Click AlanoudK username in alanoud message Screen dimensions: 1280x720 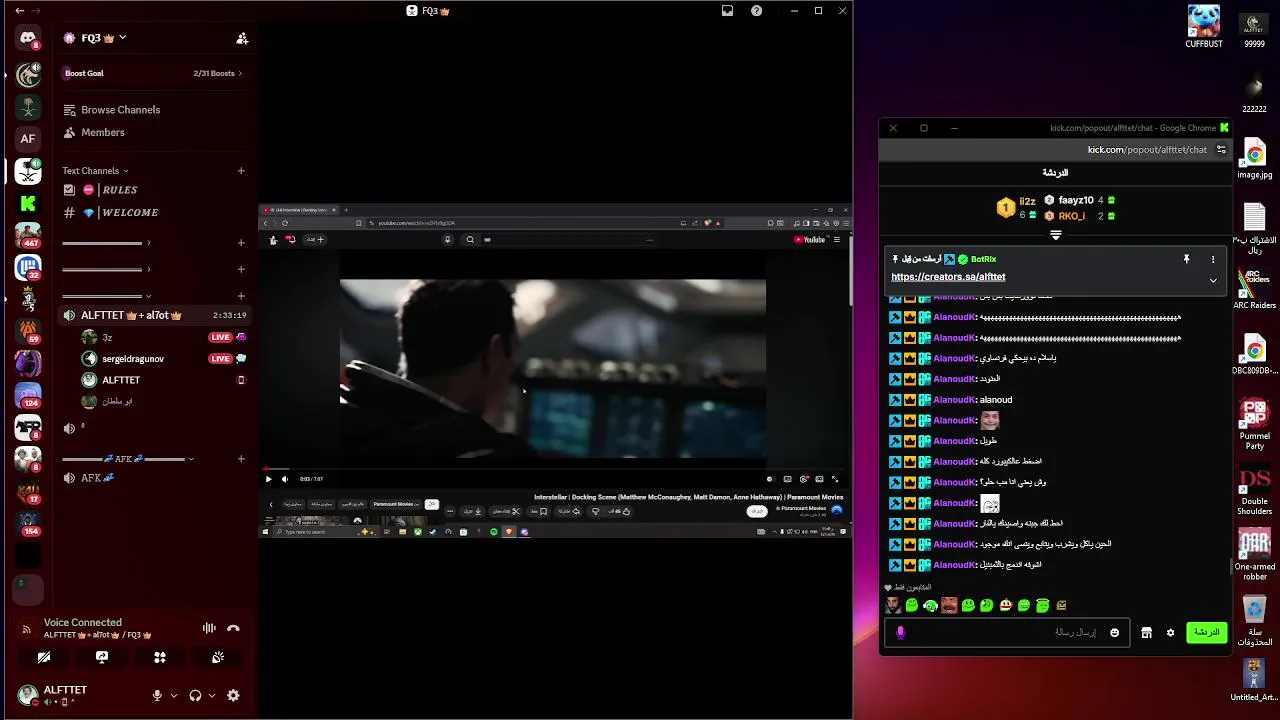(x=954, y=400)
